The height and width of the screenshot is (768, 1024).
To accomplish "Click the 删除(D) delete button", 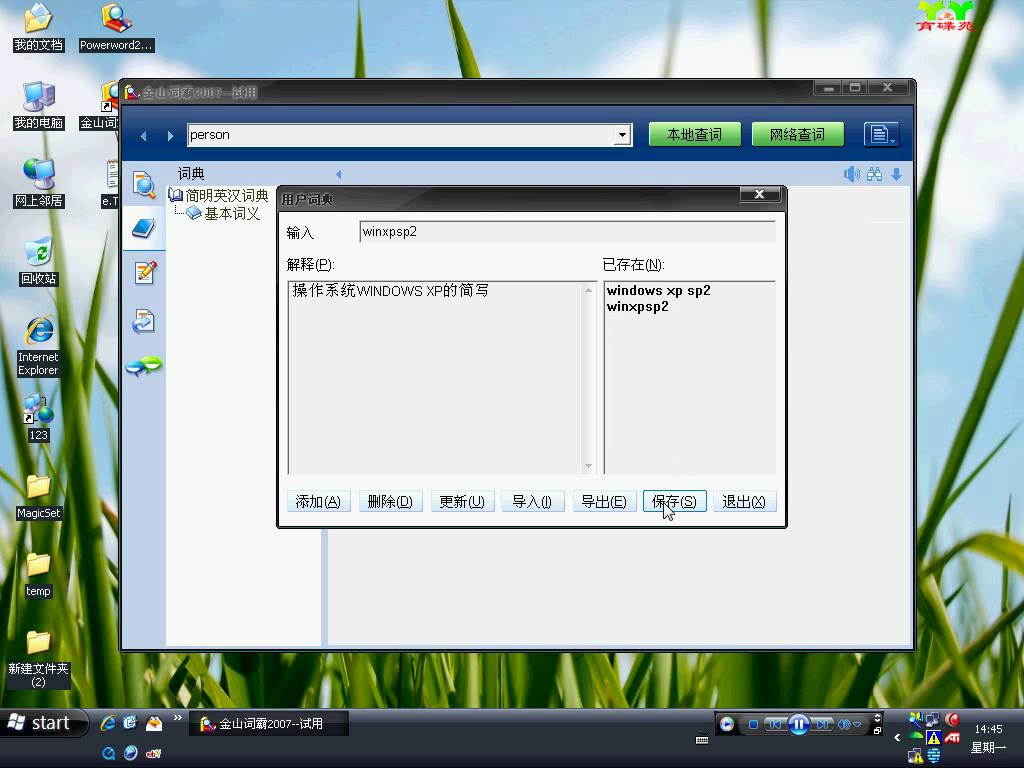I will click(390, 502).
